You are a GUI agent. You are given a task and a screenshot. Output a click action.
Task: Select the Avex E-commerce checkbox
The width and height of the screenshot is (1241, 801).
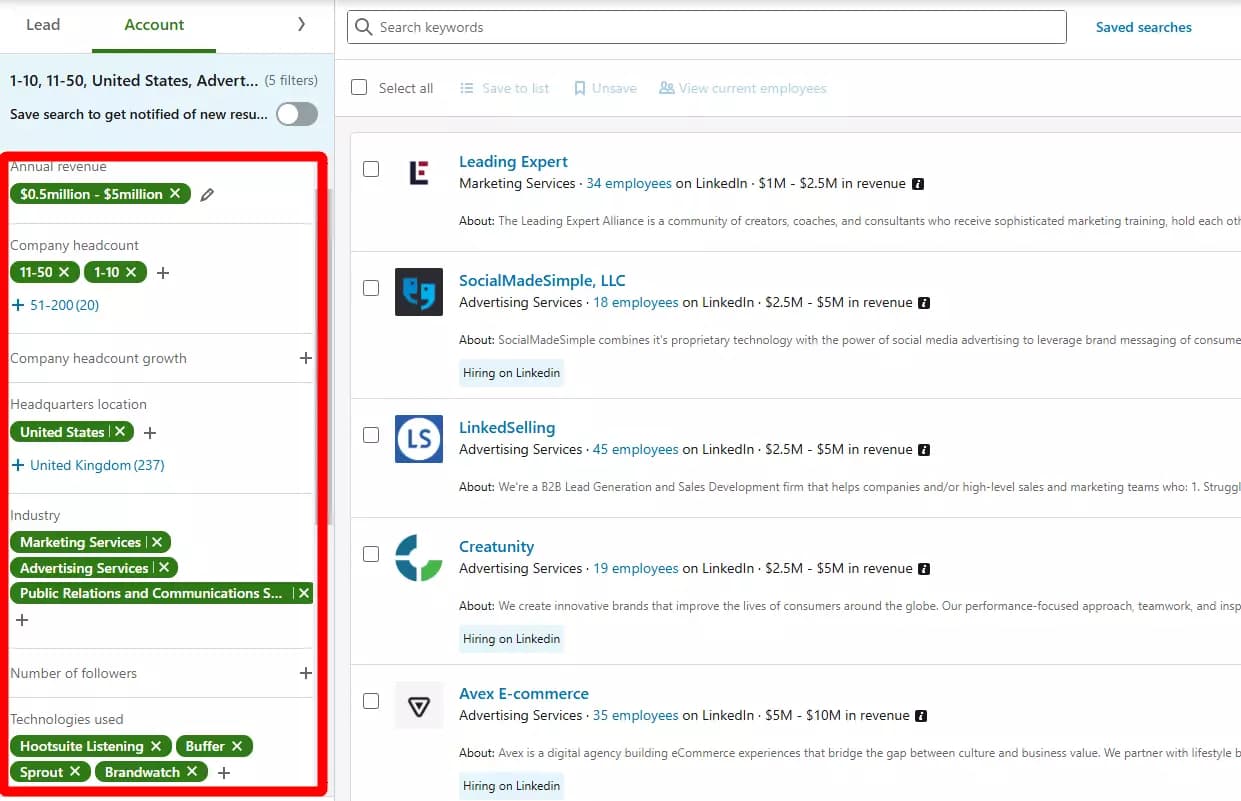pyautogui.click(x=371, y=701)
